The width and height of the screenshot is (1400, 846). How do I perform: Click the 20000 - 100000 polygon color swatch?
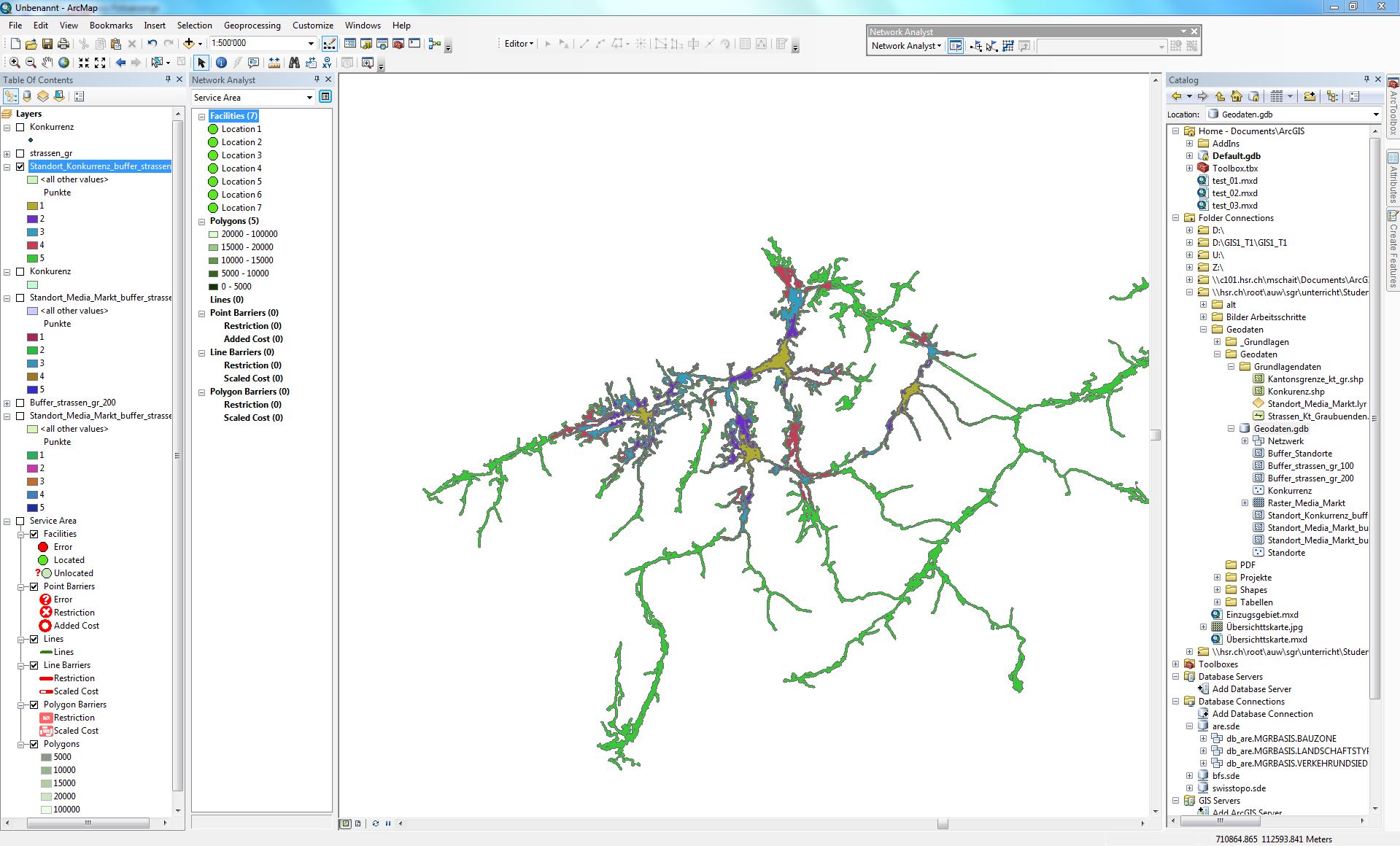click(213, 235)
